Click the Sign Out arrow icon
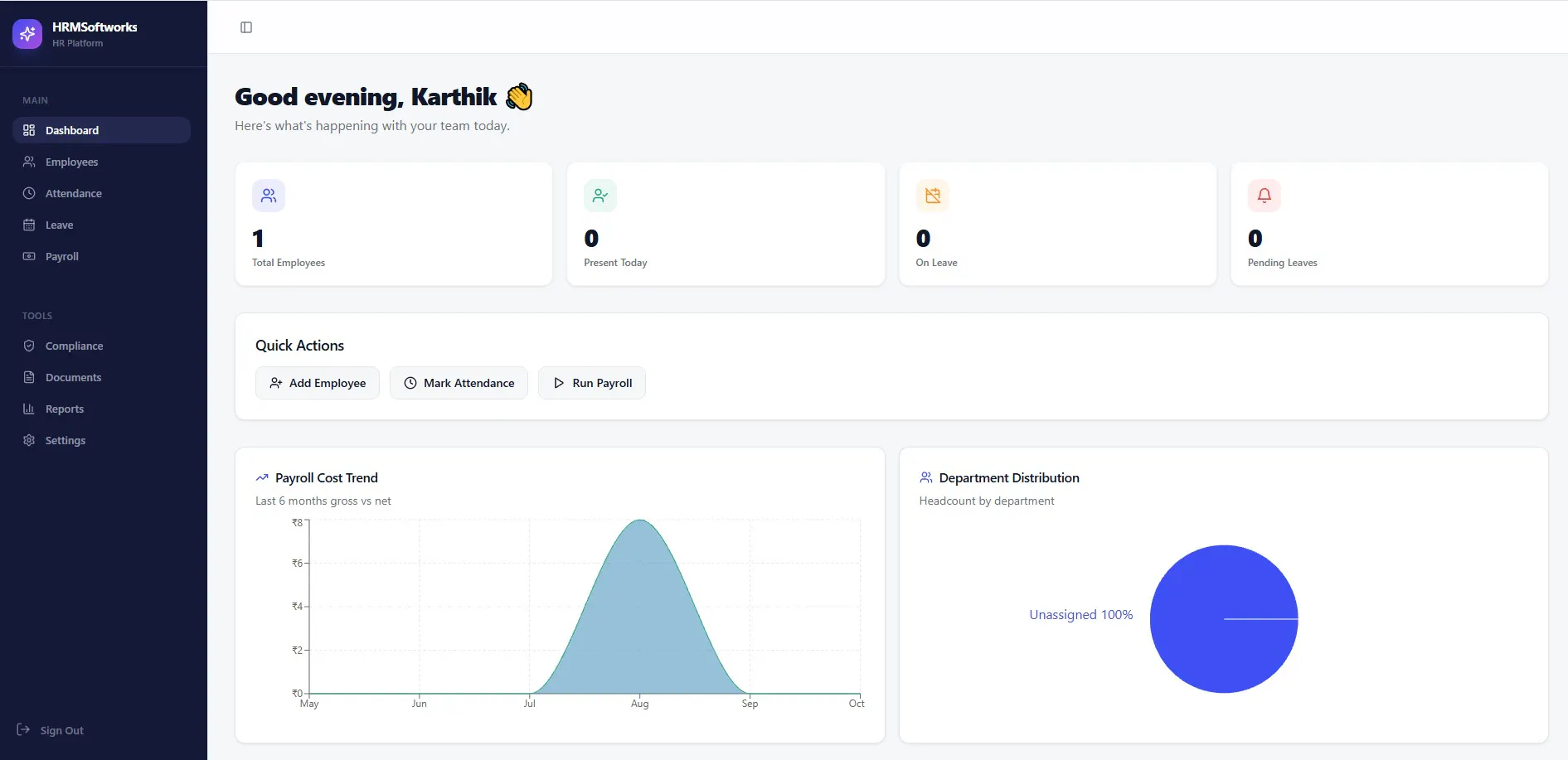 tap(23, 729)
